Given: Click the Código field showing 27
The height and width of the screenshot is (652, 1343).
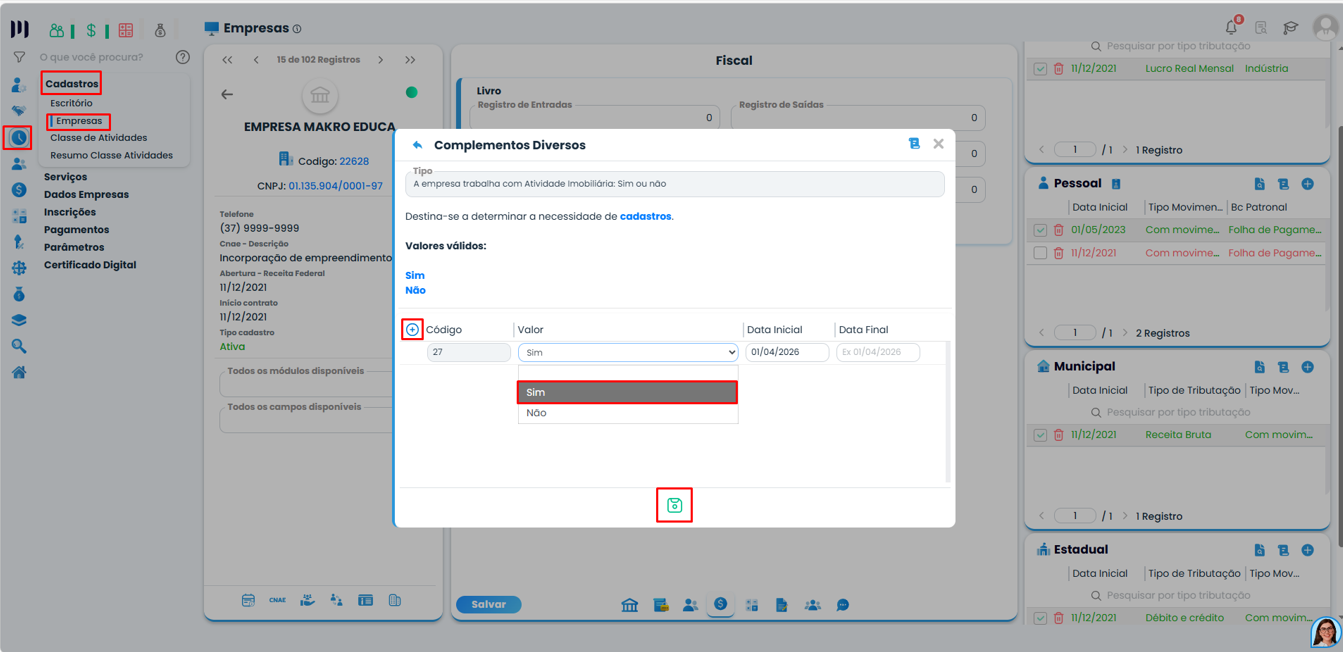Looking at the screenshot, I should coord(469,352).
